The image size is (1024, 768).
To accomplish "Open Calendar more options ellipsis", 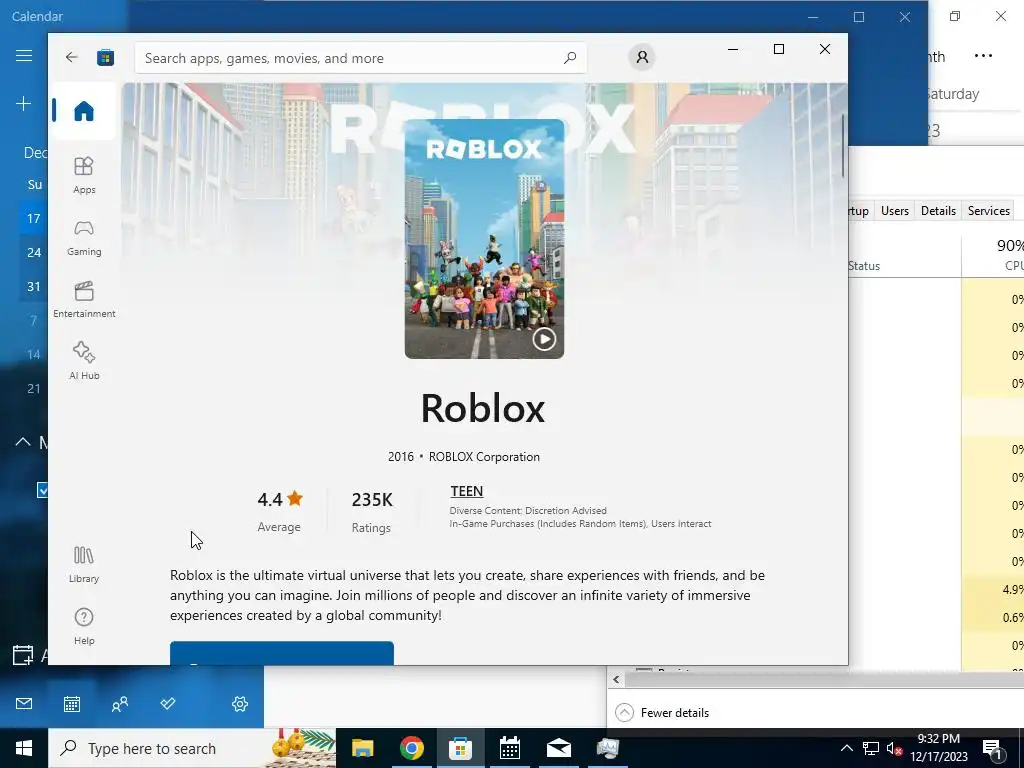I will 983,56.
